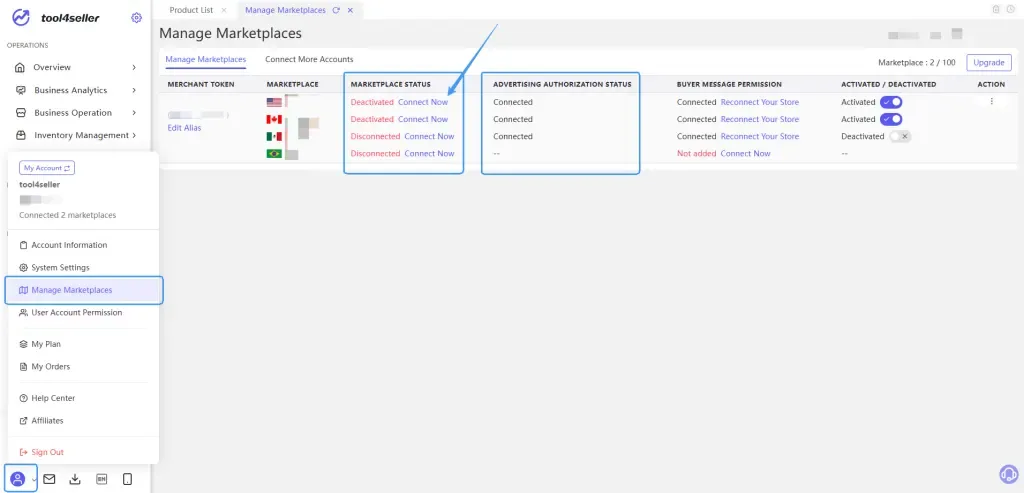This screenshot has height=493, width=1024.
Task: Toggle off the second Activated switch (Canada row)
Action: [x=891, y=119]
